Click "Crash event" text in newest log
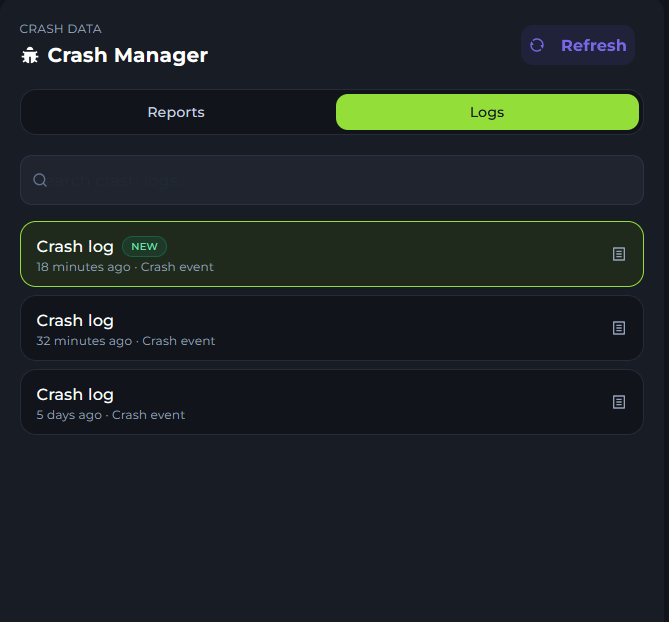Image resolution: width=669 pixels, height=622 pixels. [177, 267]
